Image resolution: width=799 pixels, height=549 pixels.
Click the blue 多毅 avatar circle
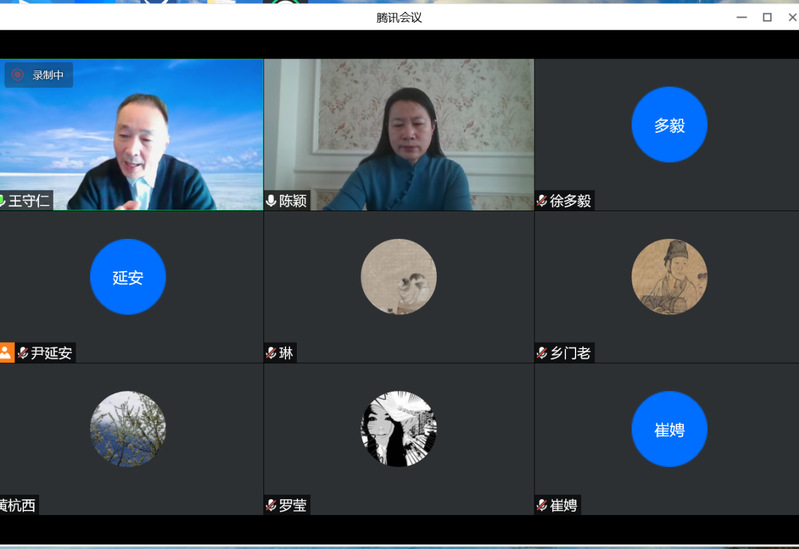point(669,124)
